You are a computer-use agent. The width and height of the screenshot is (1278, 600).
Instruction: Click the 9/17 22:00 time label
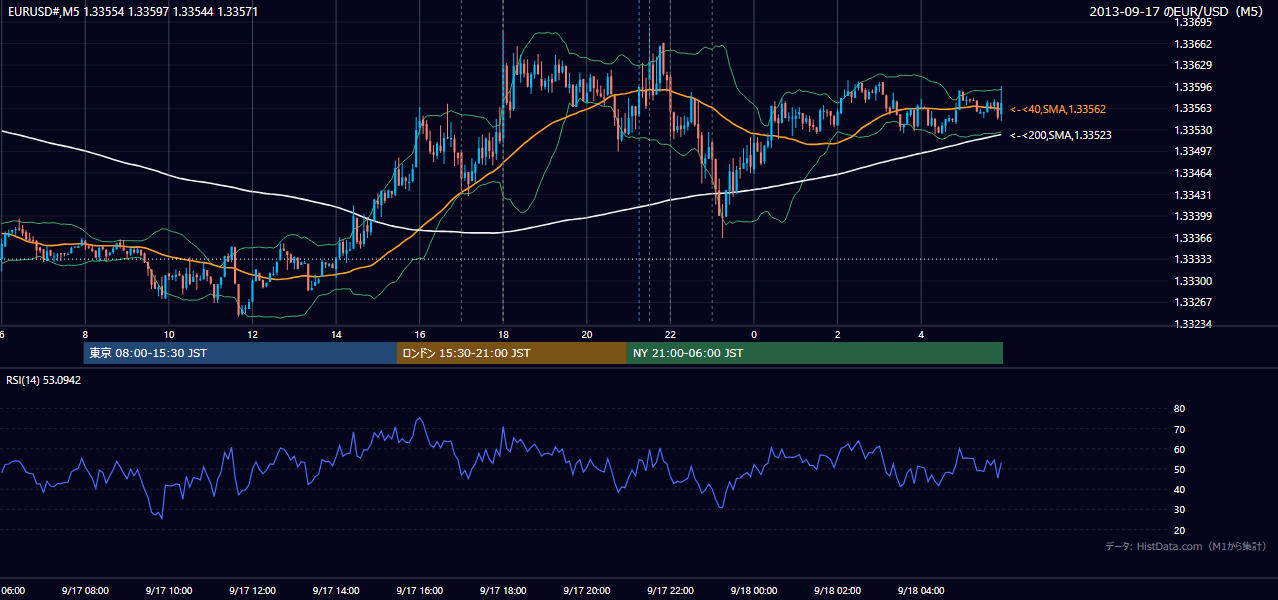pyautogui.click(x=670, y=591)
